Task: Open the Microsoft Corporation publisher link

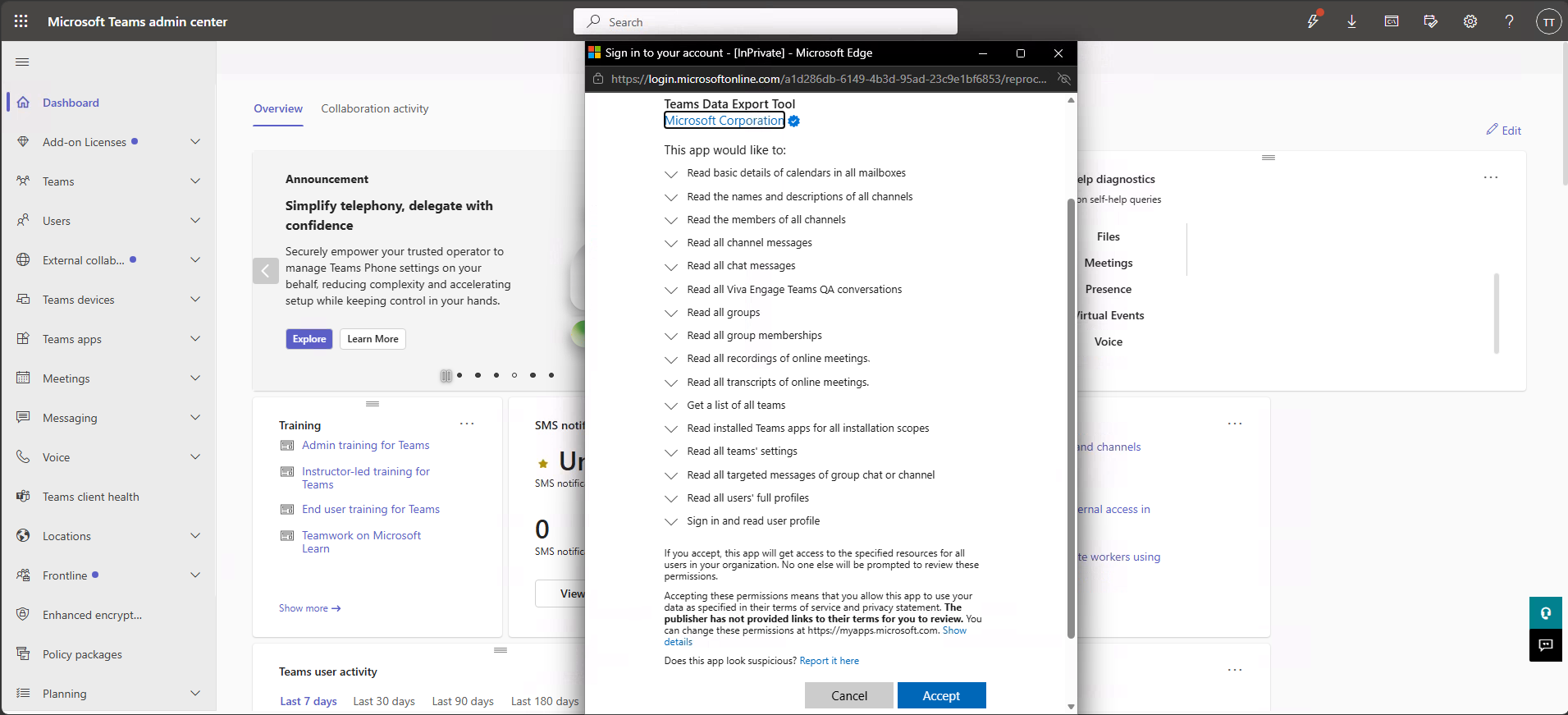Action: tap(725, 121)
